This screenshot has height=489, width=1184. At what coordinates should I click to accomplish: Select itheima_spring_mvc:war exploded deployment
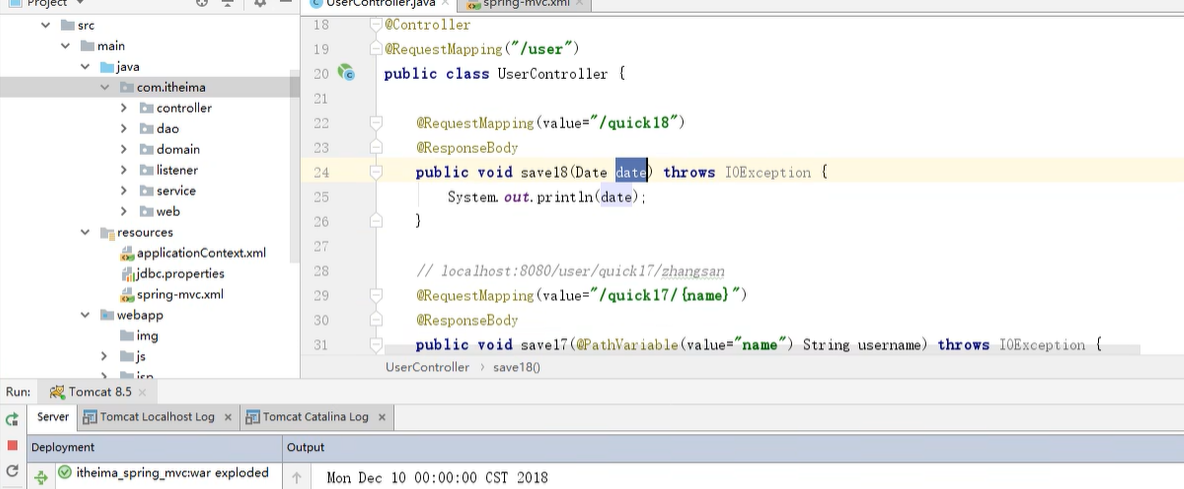click(x=172, y=472)
